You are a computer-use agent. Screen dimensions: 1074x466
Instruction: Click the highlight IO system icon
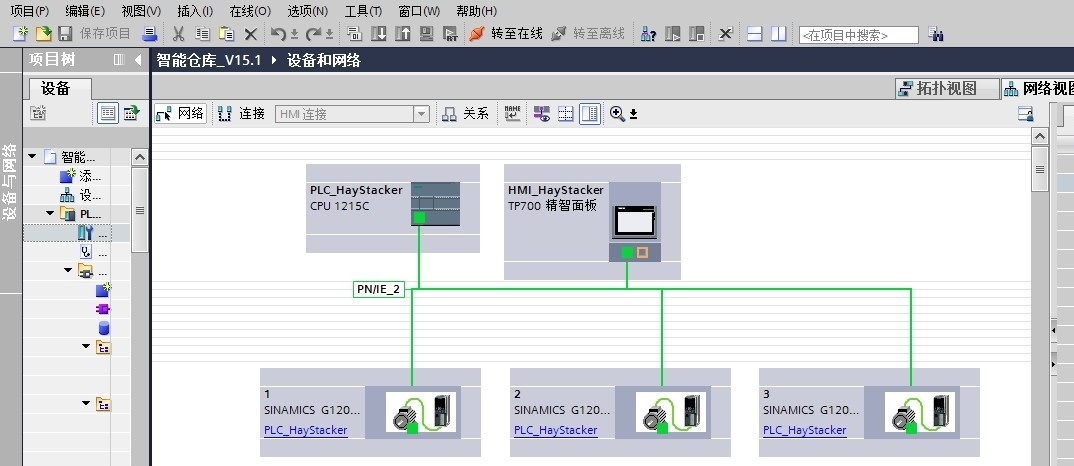pos(542,114)
